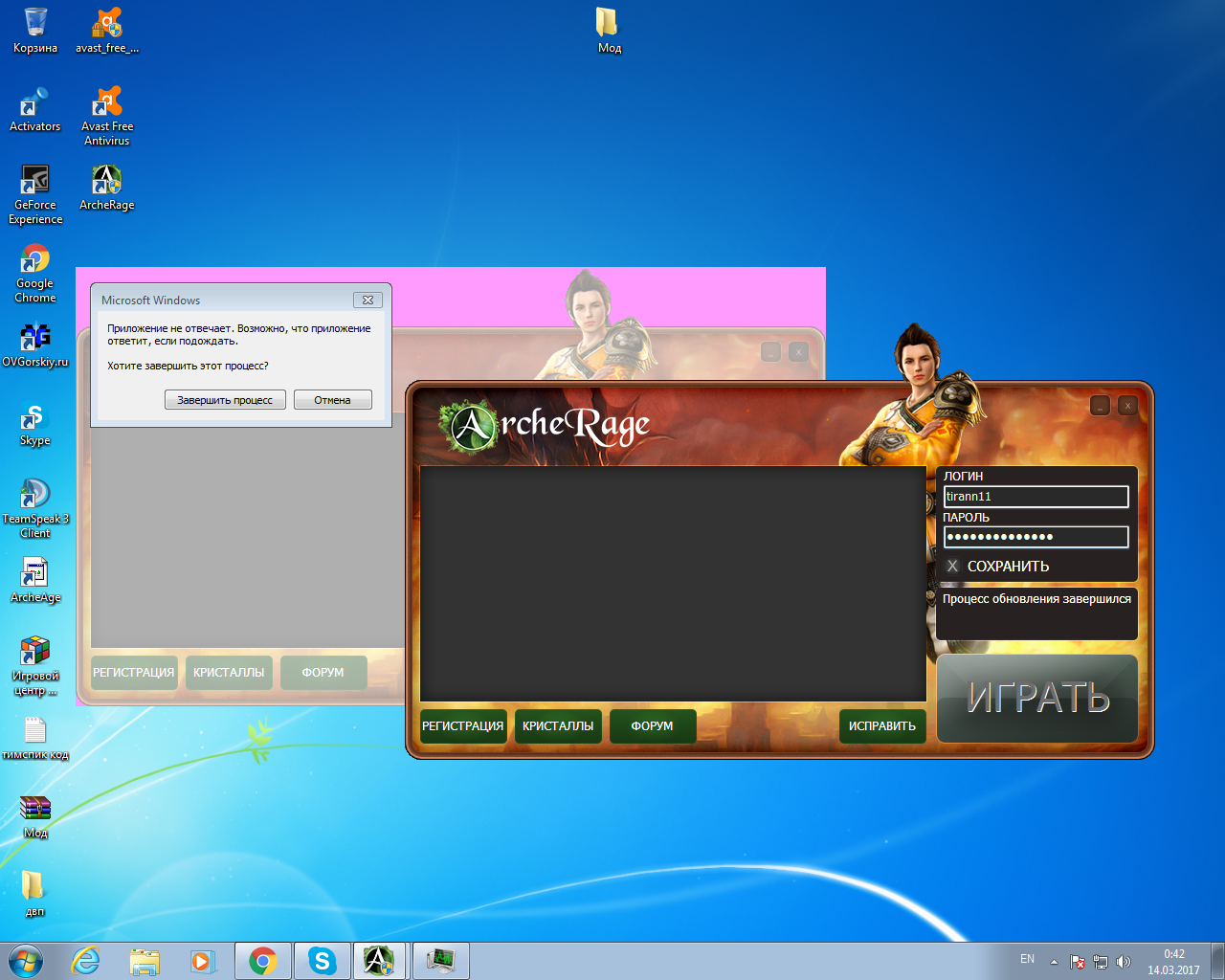Click КРИСТАЛЛЫ in the front ArcheRage launcher
1225x980 pixels.
tap(558, 725)
